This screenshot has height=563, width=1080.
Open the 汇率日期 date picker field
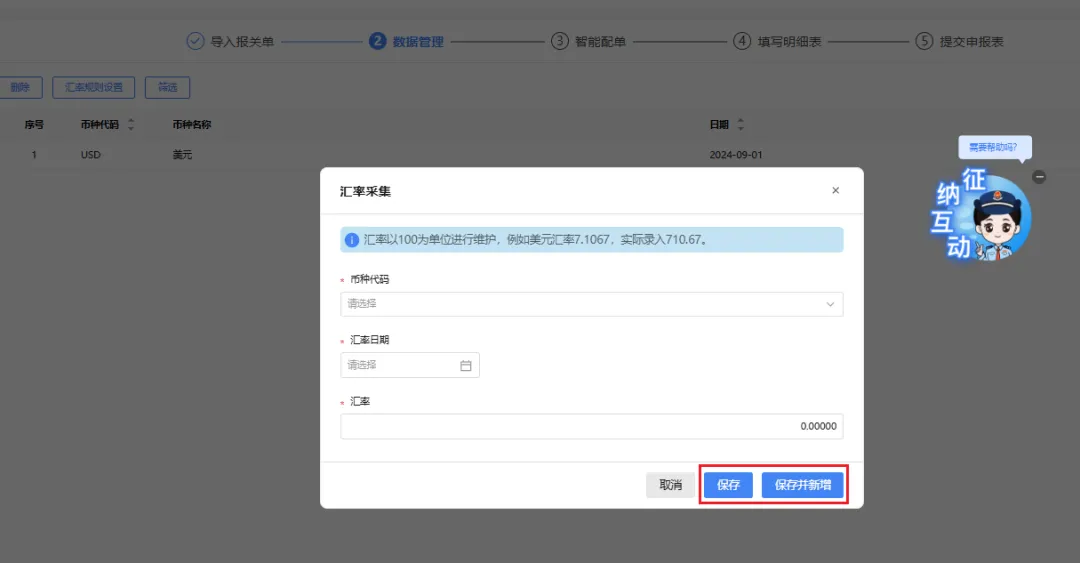(409, 365)
